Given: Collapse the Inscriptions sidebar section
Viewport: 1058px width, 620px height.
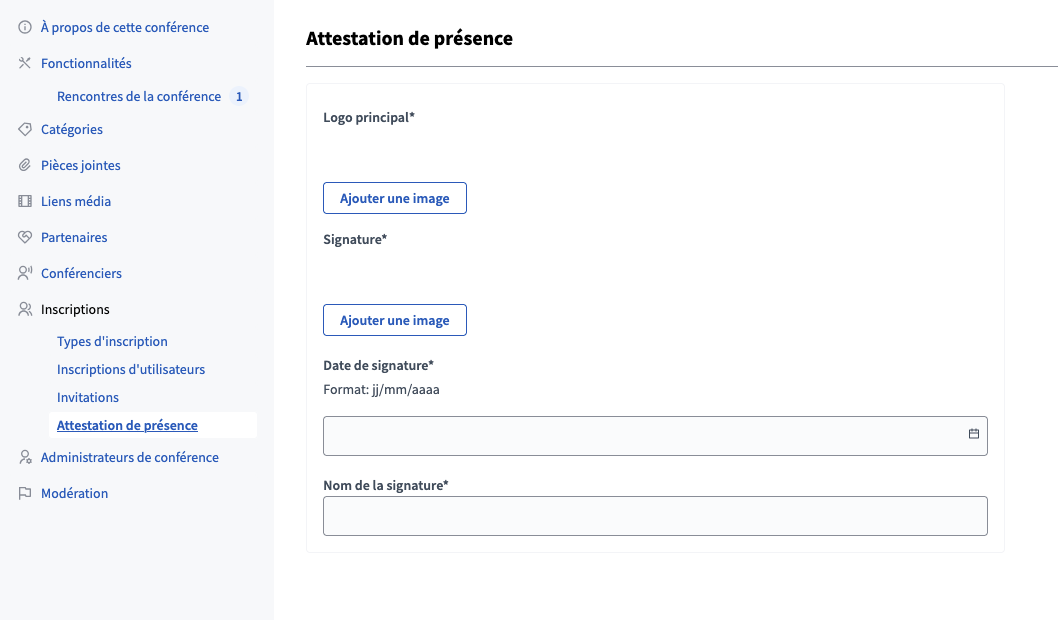Looking at the screenshot, I should point(75,309).
